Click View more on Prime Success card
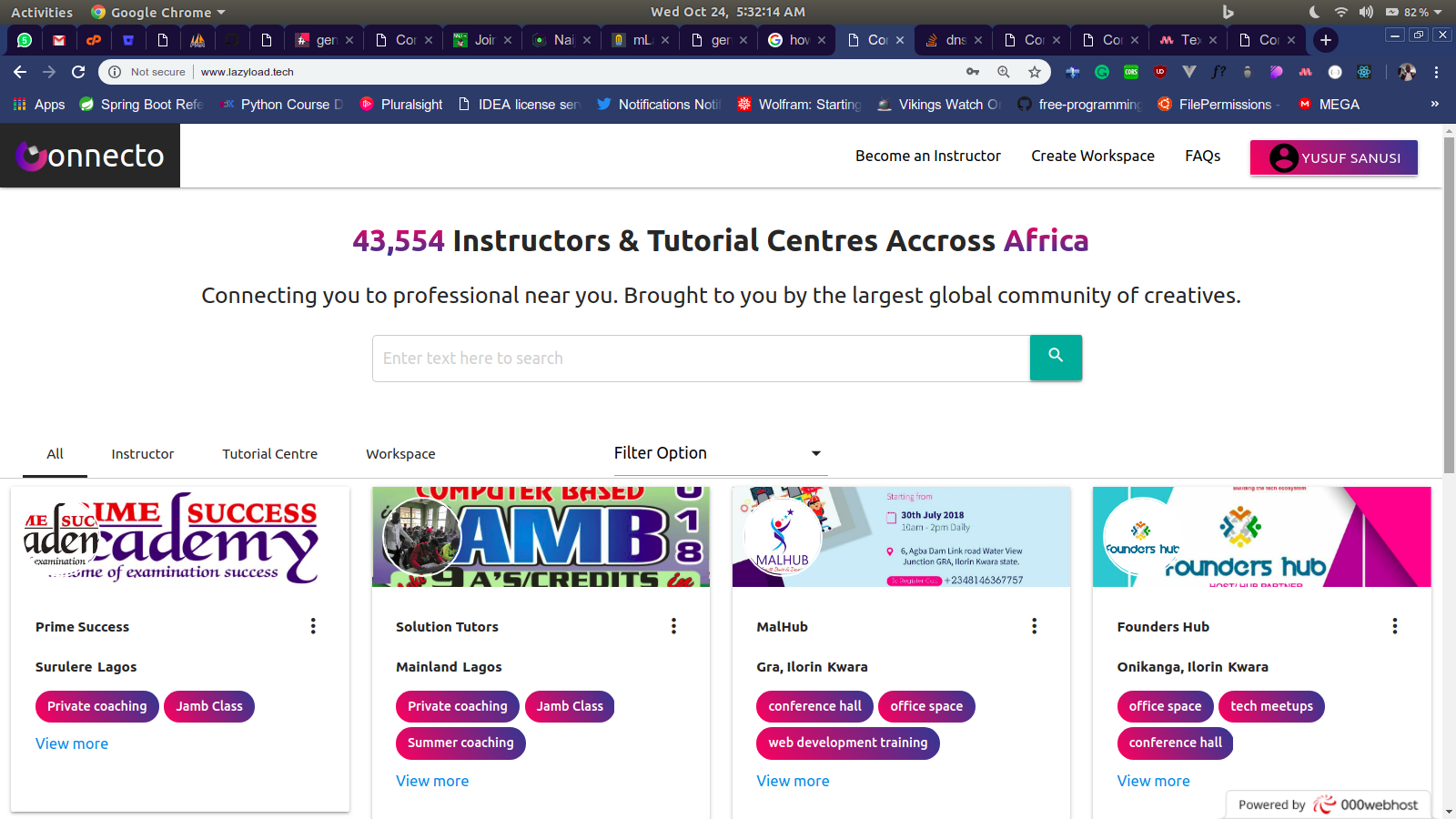 pyautogui.click(x=72, y=743)
